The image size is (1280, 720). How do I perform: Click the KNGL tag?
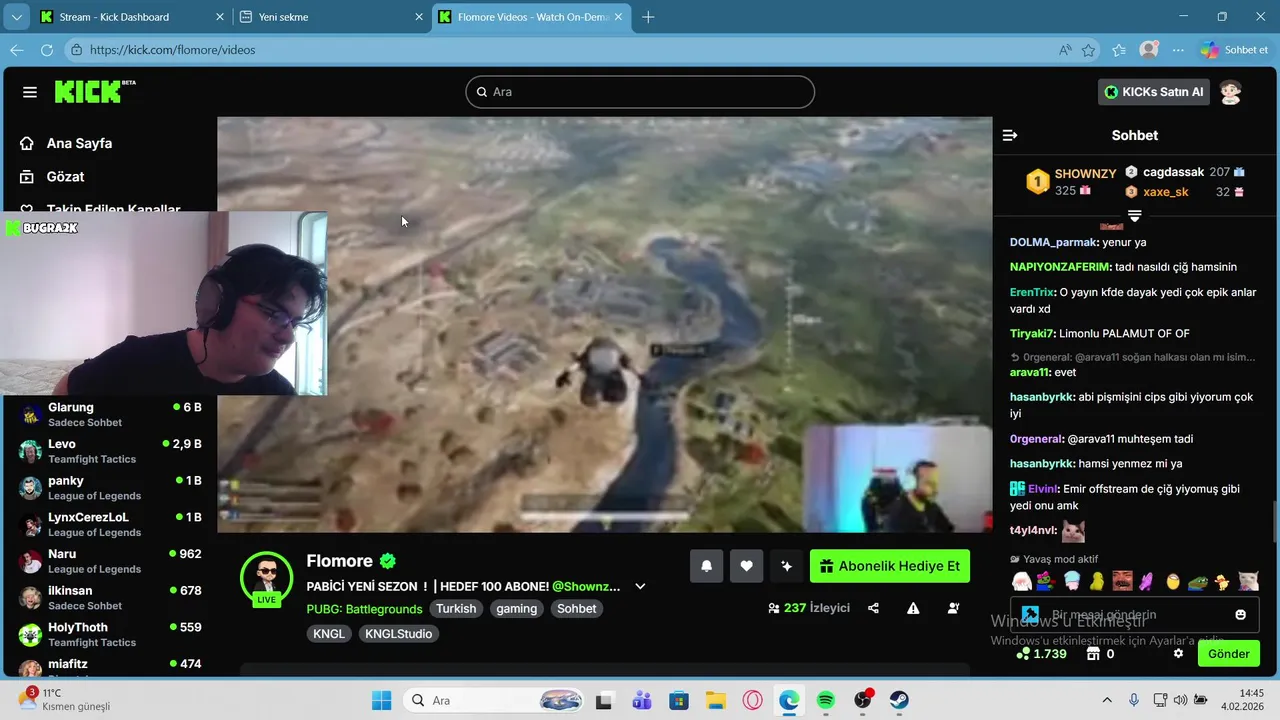[x=329, y=634]
